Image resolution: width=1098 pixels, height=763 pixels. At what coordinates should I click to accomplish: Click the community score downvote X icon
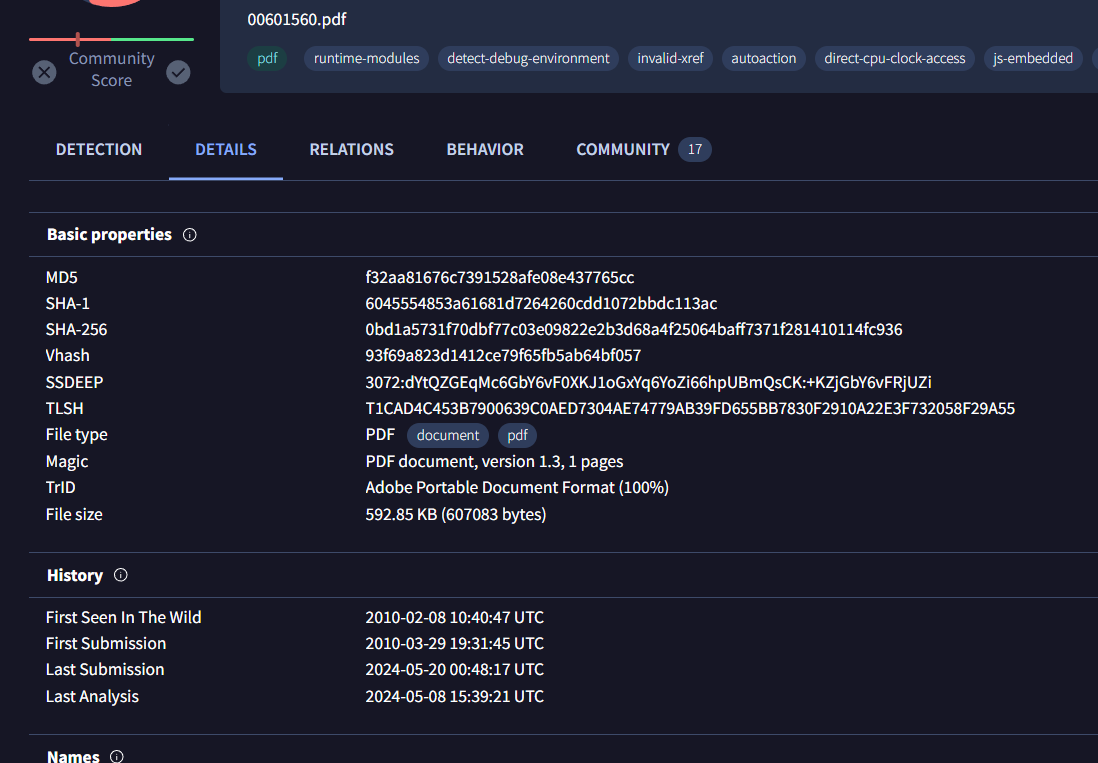tap(44, 72)
